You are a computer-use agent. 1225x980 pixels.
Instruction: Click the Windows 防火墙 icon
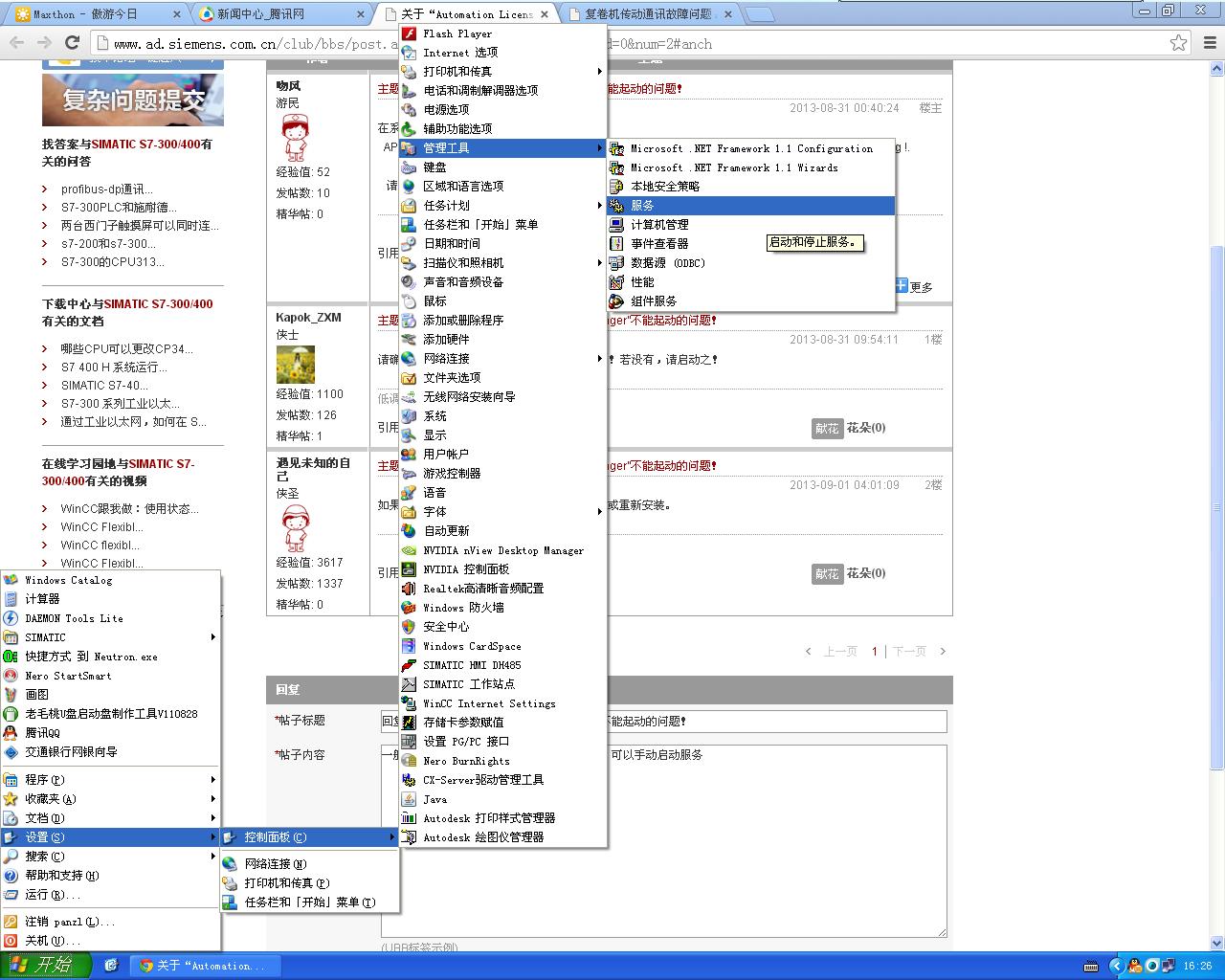pos(409,608)
